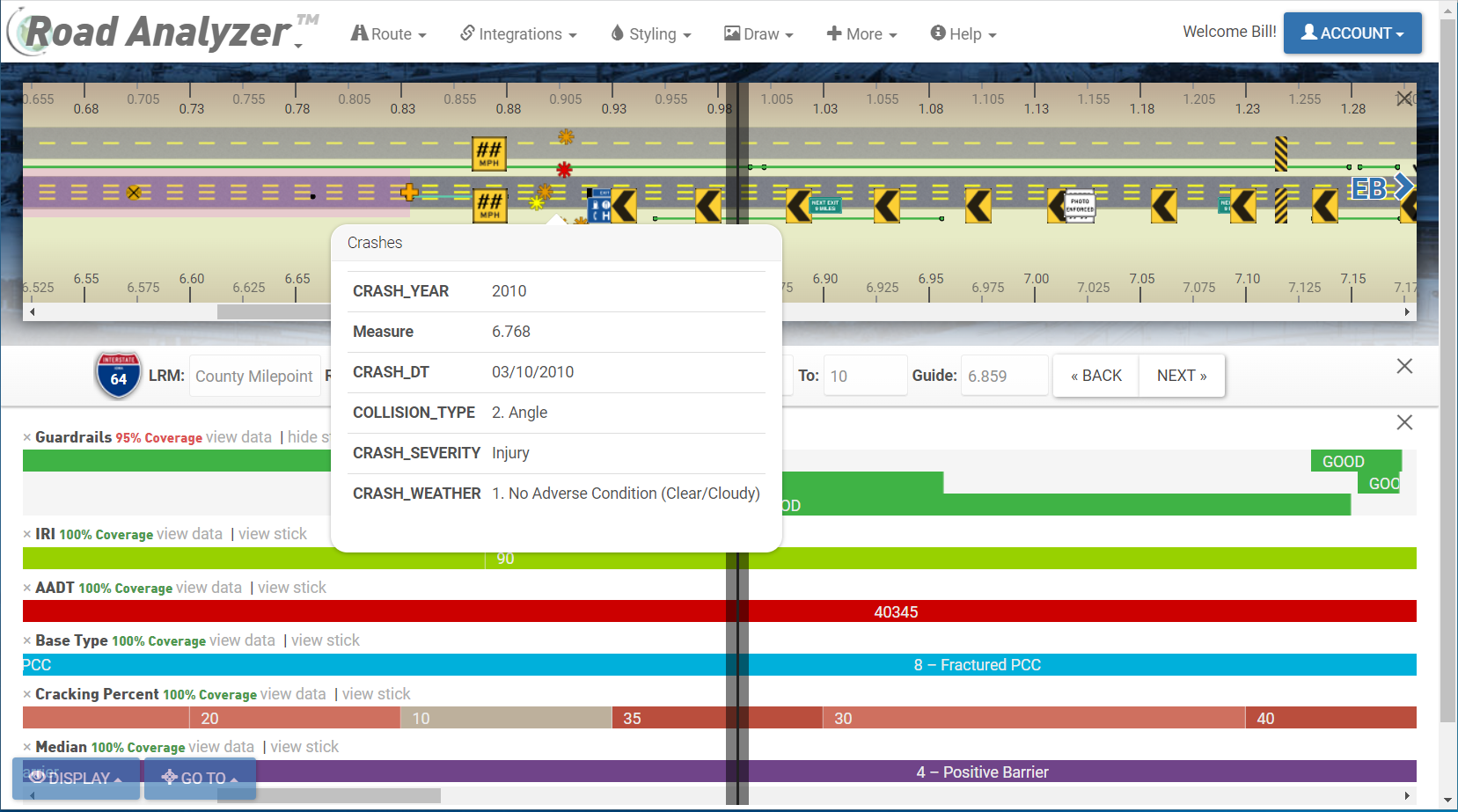The height and width of the screenshot is (812, 1458).
Task: Open view data for AADT
Action: (x=209, y=588)
